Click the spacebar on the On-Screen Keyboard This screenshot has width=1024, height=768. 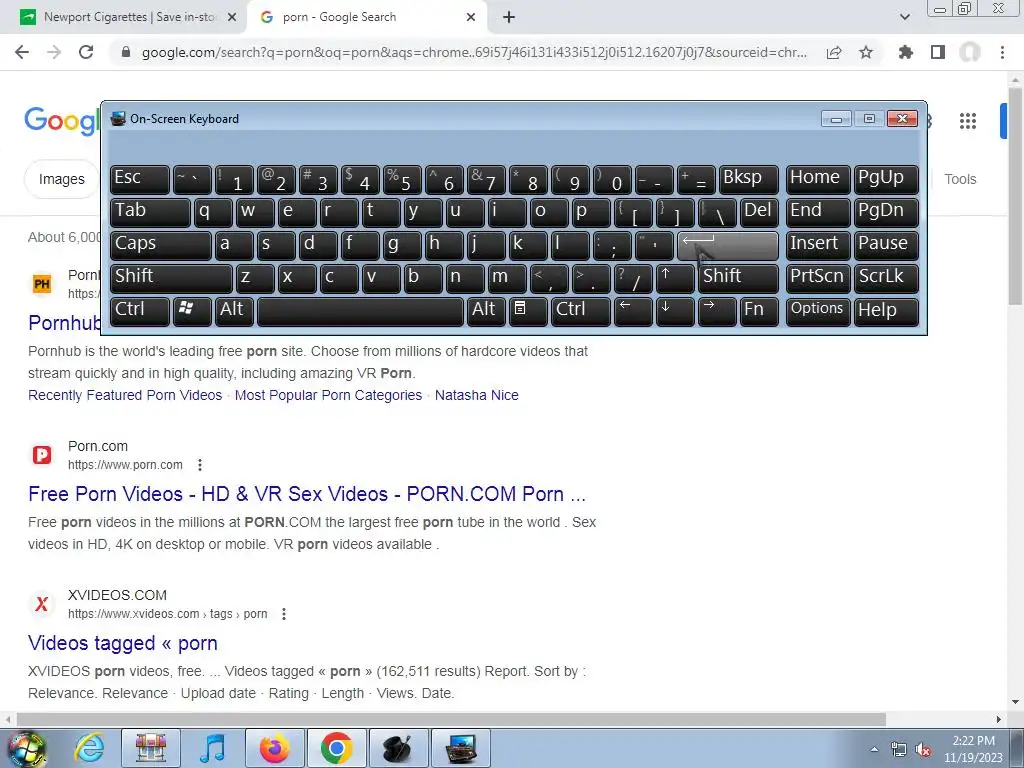tap(360, 312)
